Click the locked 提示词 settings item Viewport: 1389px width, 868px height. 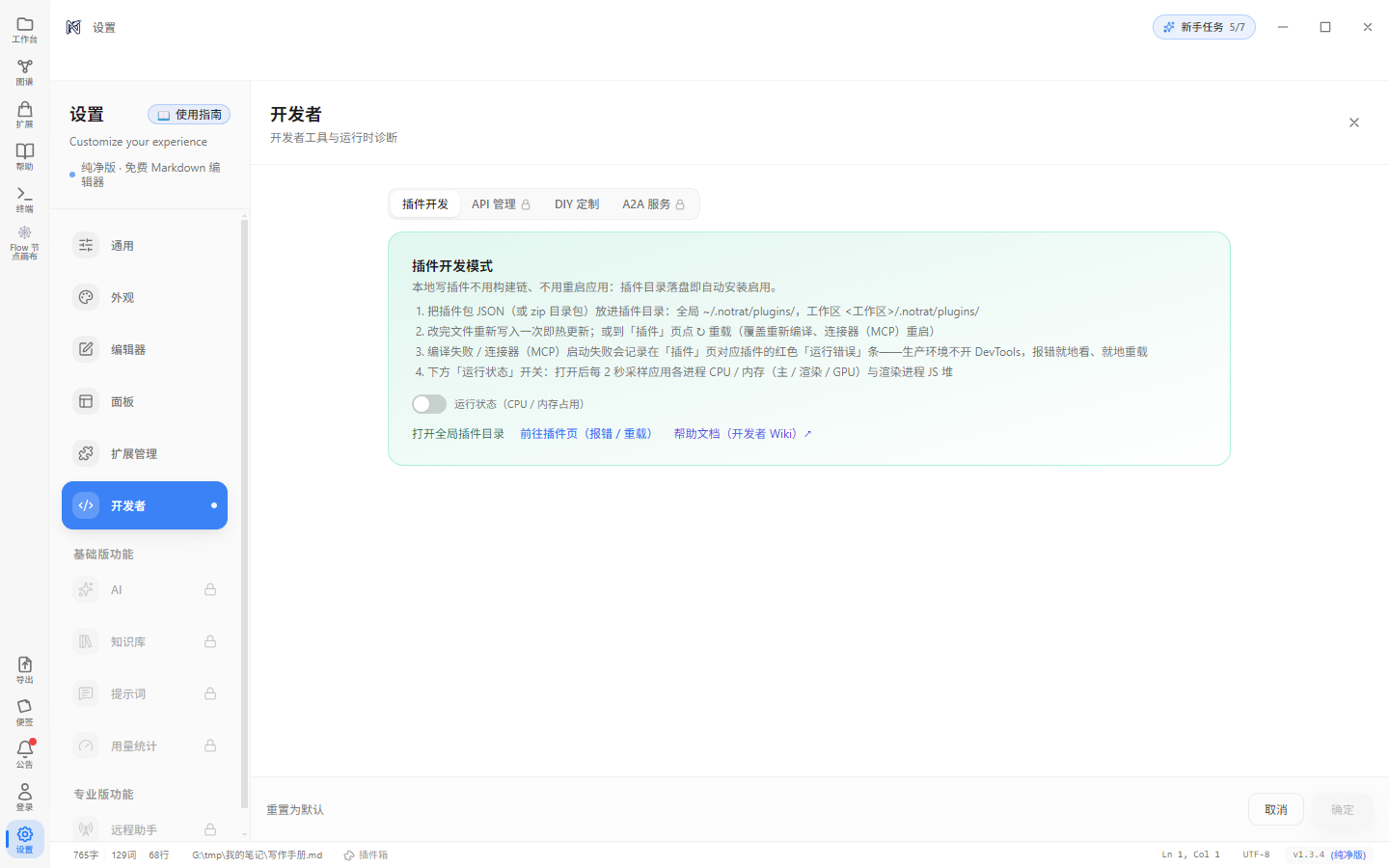pos(145,693)
